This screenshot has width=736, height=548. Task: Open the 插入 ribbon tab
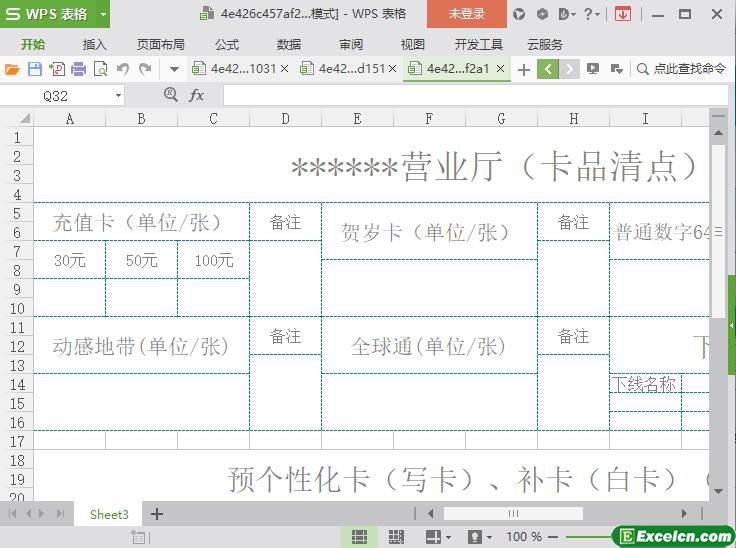point(94,45)
